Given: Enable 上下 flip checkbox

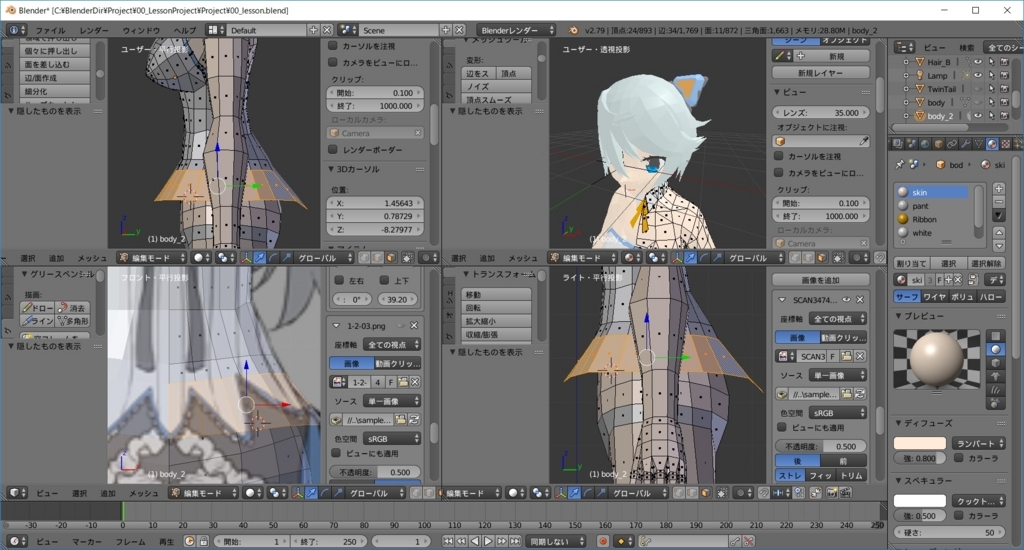Looking at the screenshot, I should coord(384,280).
